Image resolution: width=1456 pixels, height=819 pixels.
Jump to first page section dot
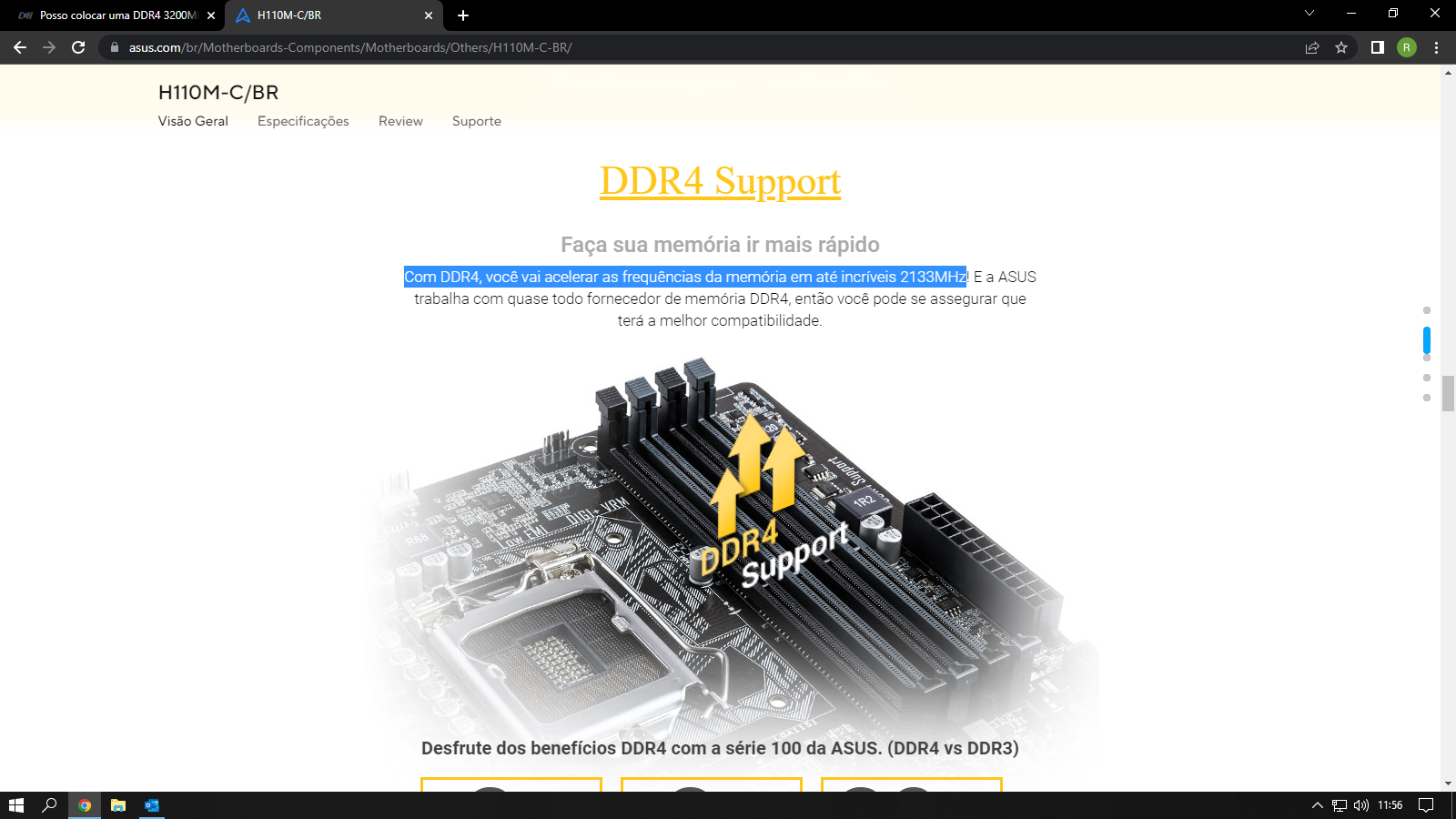pos(1427,310)
